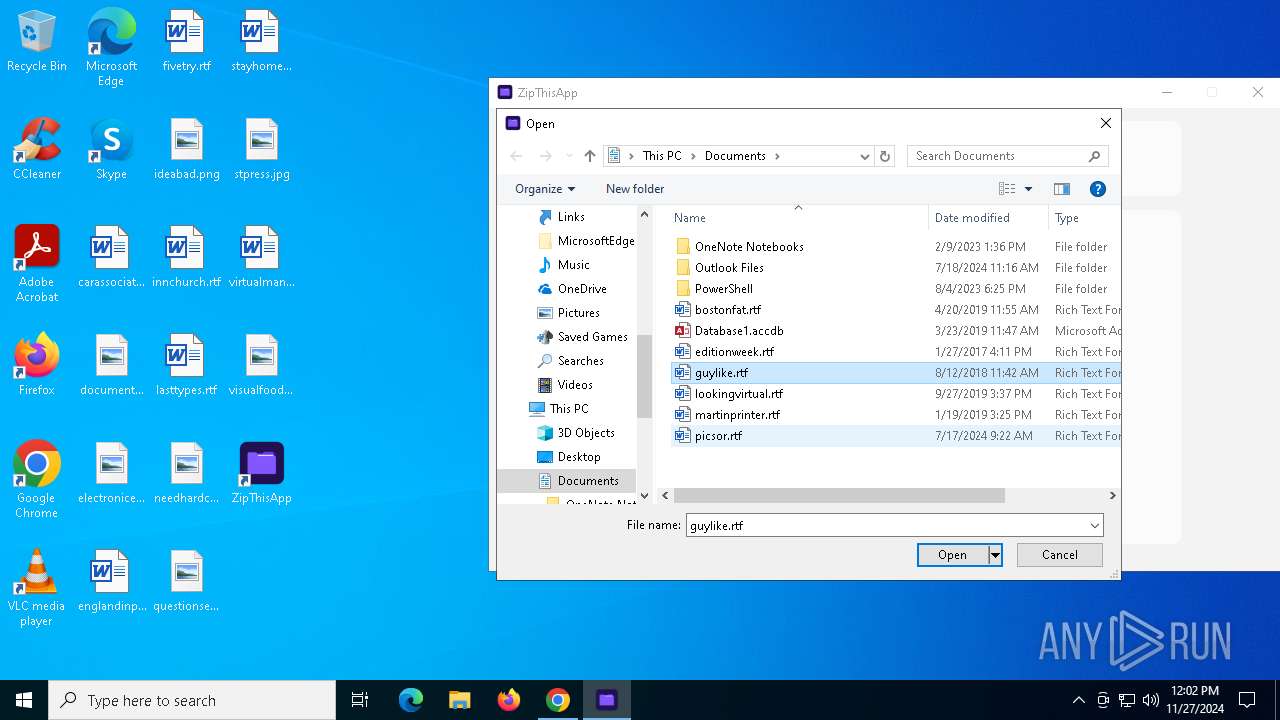
Task: Click New folder in the toolbar
Action: click(635, 189)
